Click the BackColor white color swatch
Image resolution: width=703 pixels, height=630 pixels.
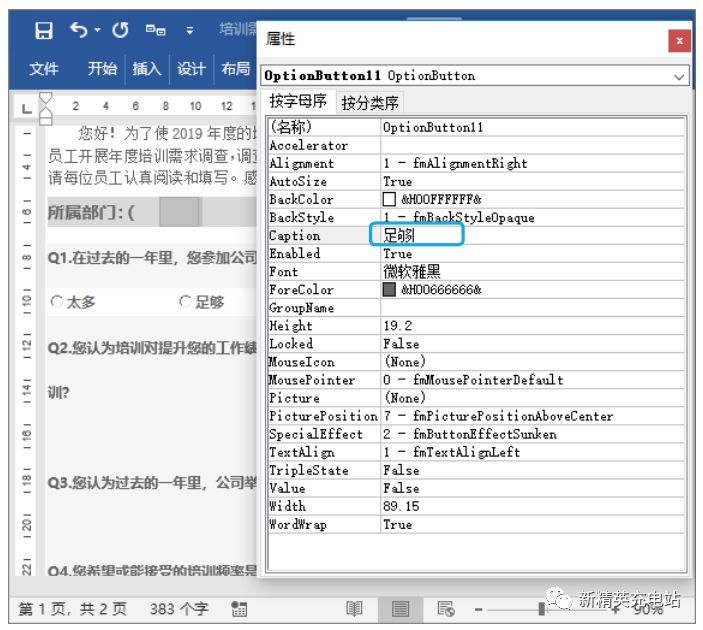[389, 199]
